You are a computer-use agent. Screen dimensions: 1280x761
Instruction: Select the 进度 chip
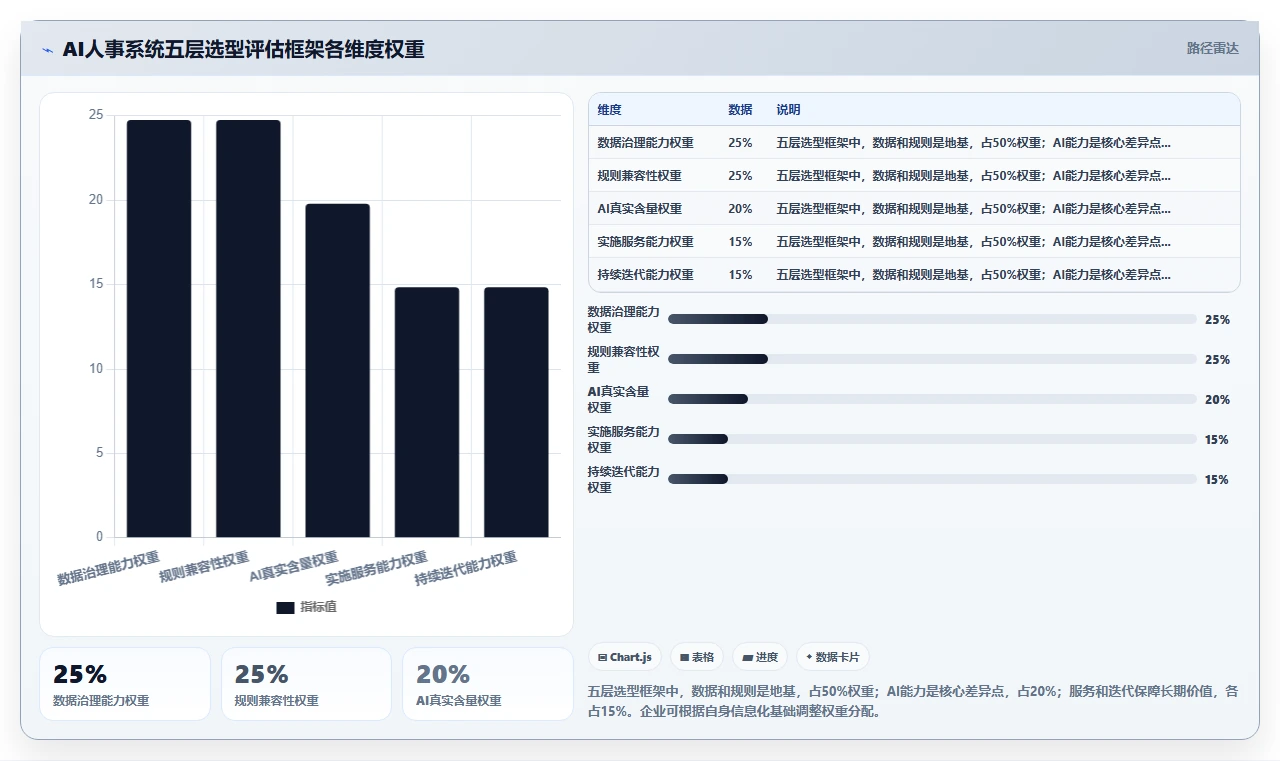(x=759, y=657)
